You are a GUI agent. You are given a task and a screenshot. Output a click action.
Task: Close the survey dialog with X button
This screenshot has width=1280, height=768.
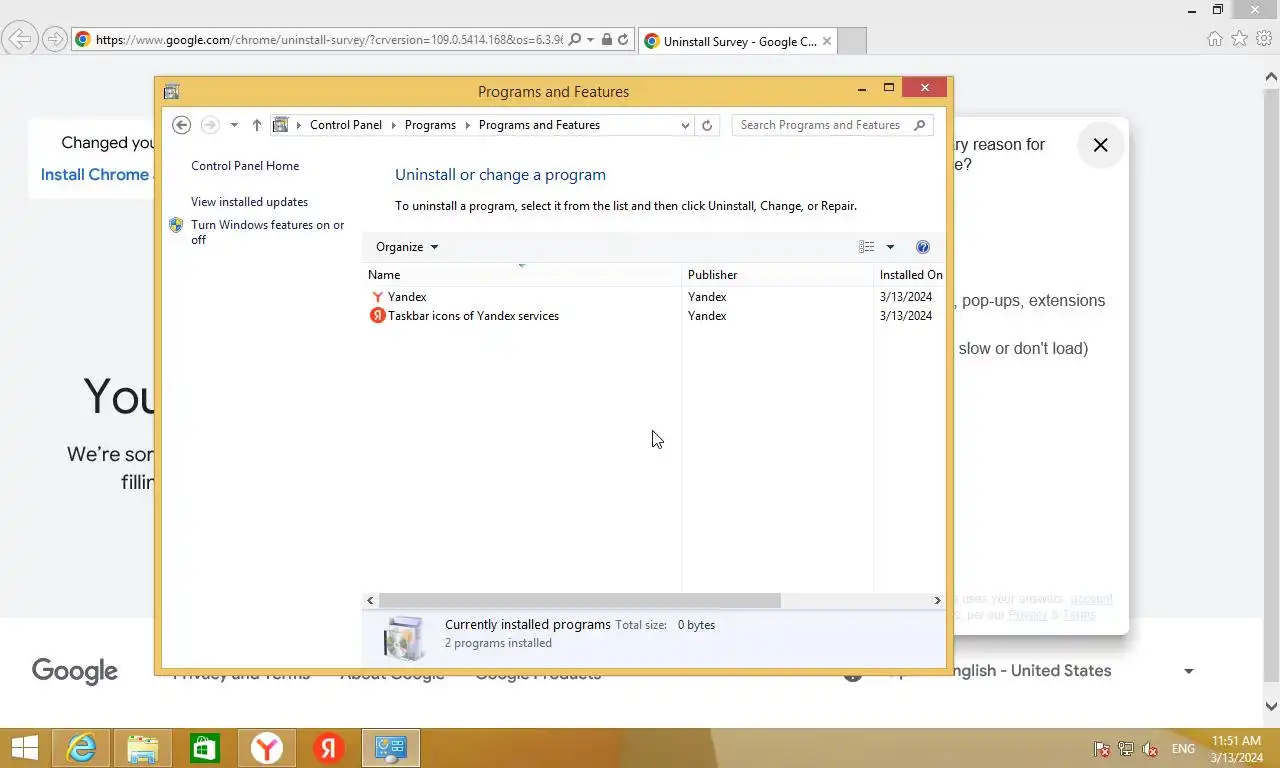(1100, 145)
